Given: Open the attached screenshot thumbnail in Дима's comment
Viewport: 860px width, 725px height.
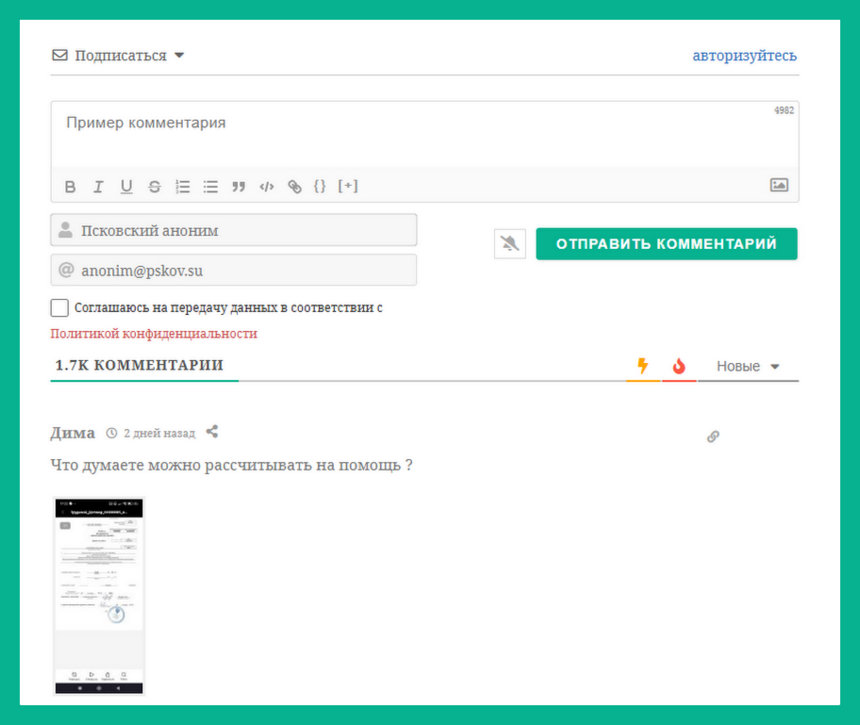Looking at the screenshot, I should (x=99, y=595).
